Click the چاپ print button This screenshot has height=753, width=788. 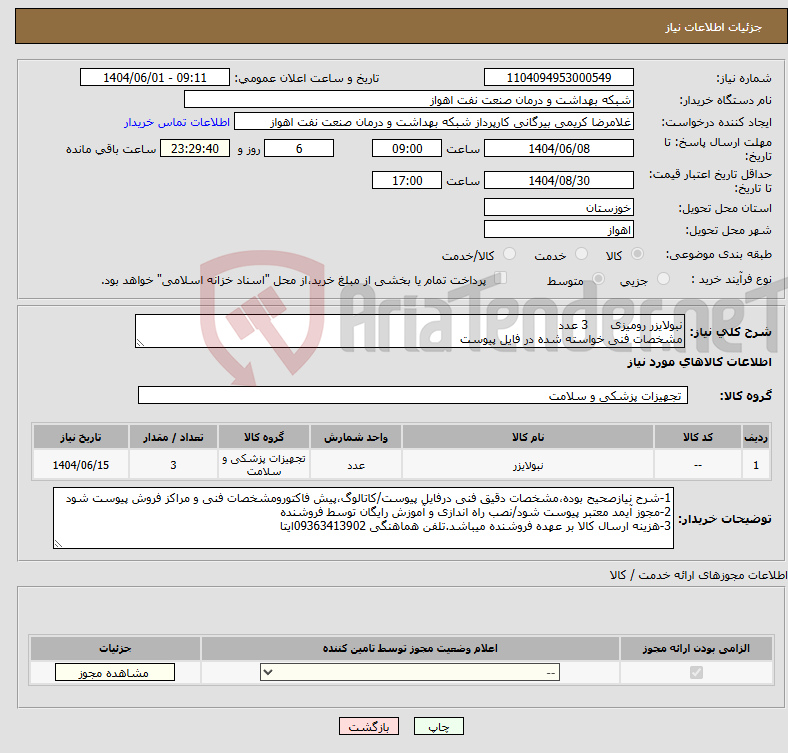(439, 726)
